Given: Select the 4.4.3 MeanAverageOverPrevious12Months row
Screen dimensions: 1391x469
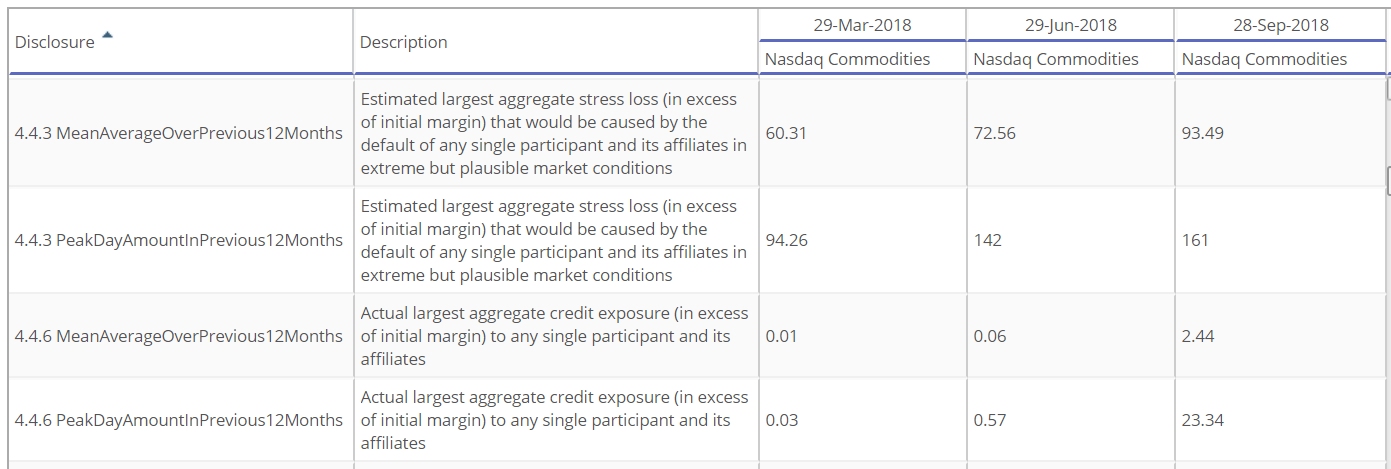Looking at the screenshot, I should tap(697, 133).
